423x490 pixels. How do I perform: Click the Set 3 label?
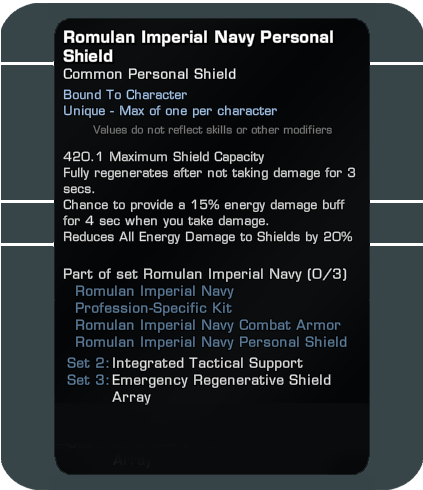click(x=88, y=380)
